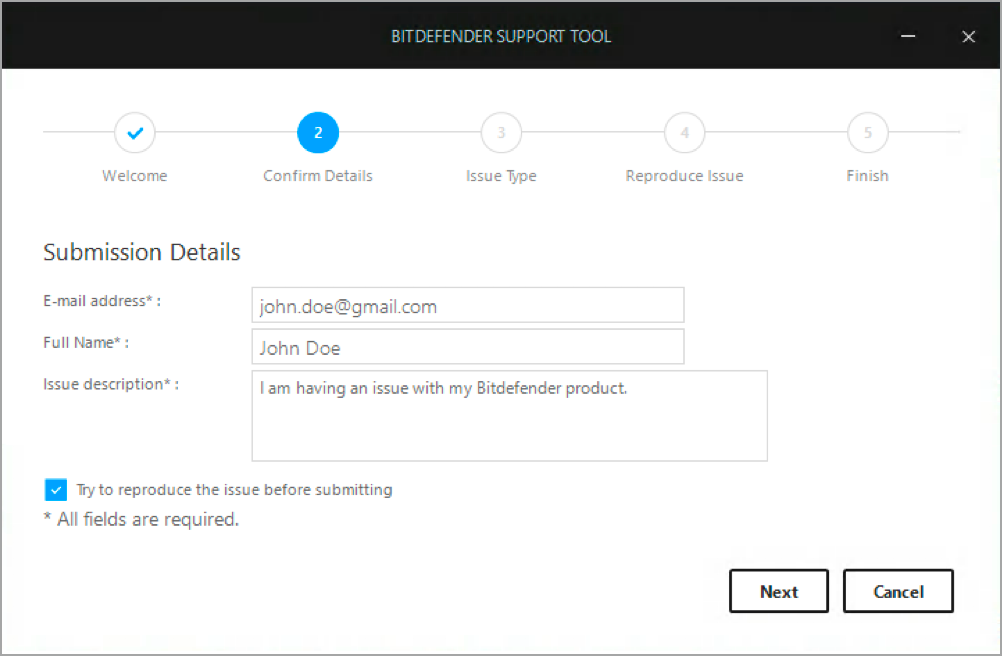Toggle 'Try to reproduce the issue' checkbox

[56, 490]
